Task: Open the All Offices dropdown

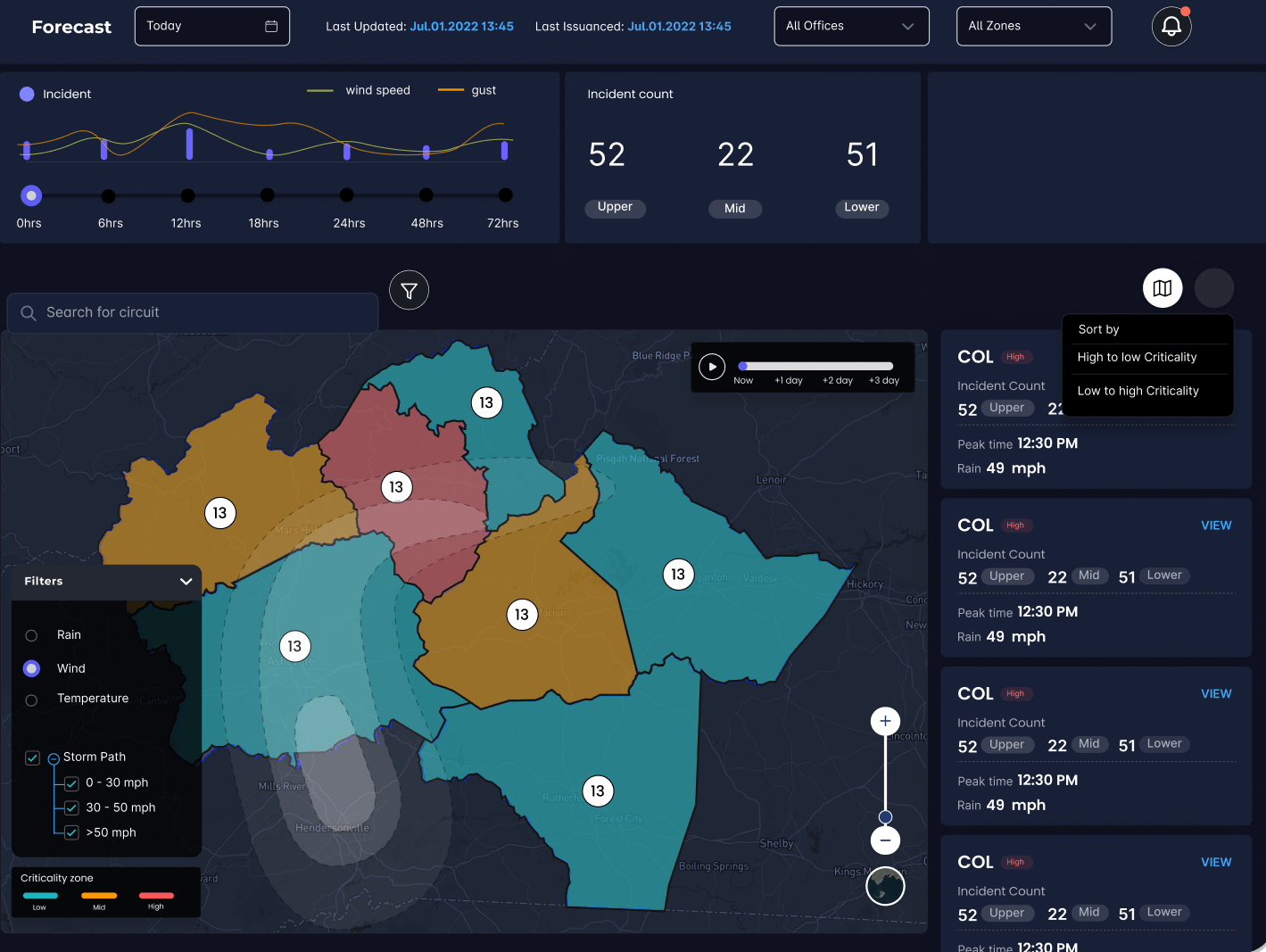Action: tap(852, 26)
